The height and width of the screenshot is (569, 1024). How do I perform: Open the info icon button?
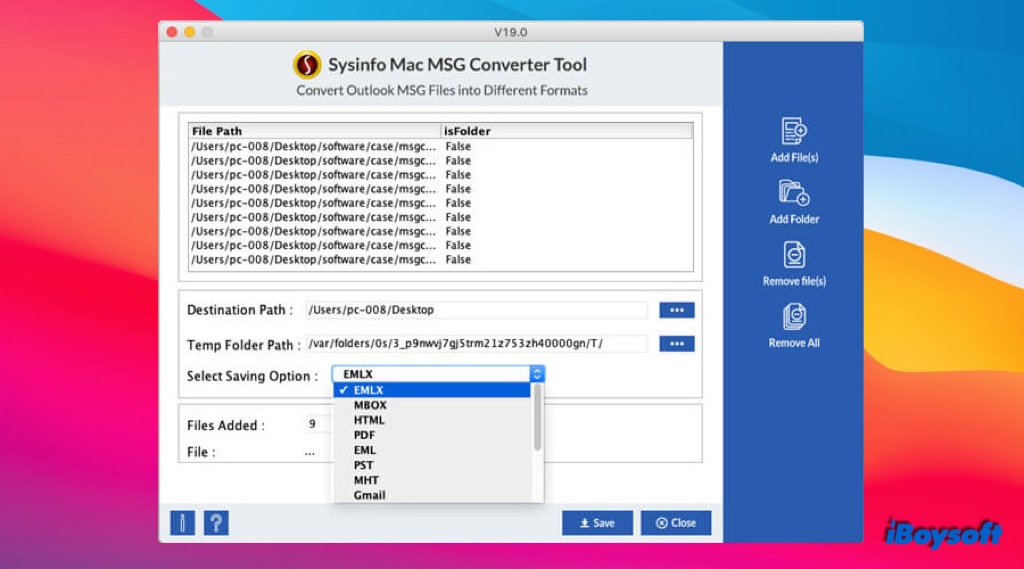click(182, 523)
